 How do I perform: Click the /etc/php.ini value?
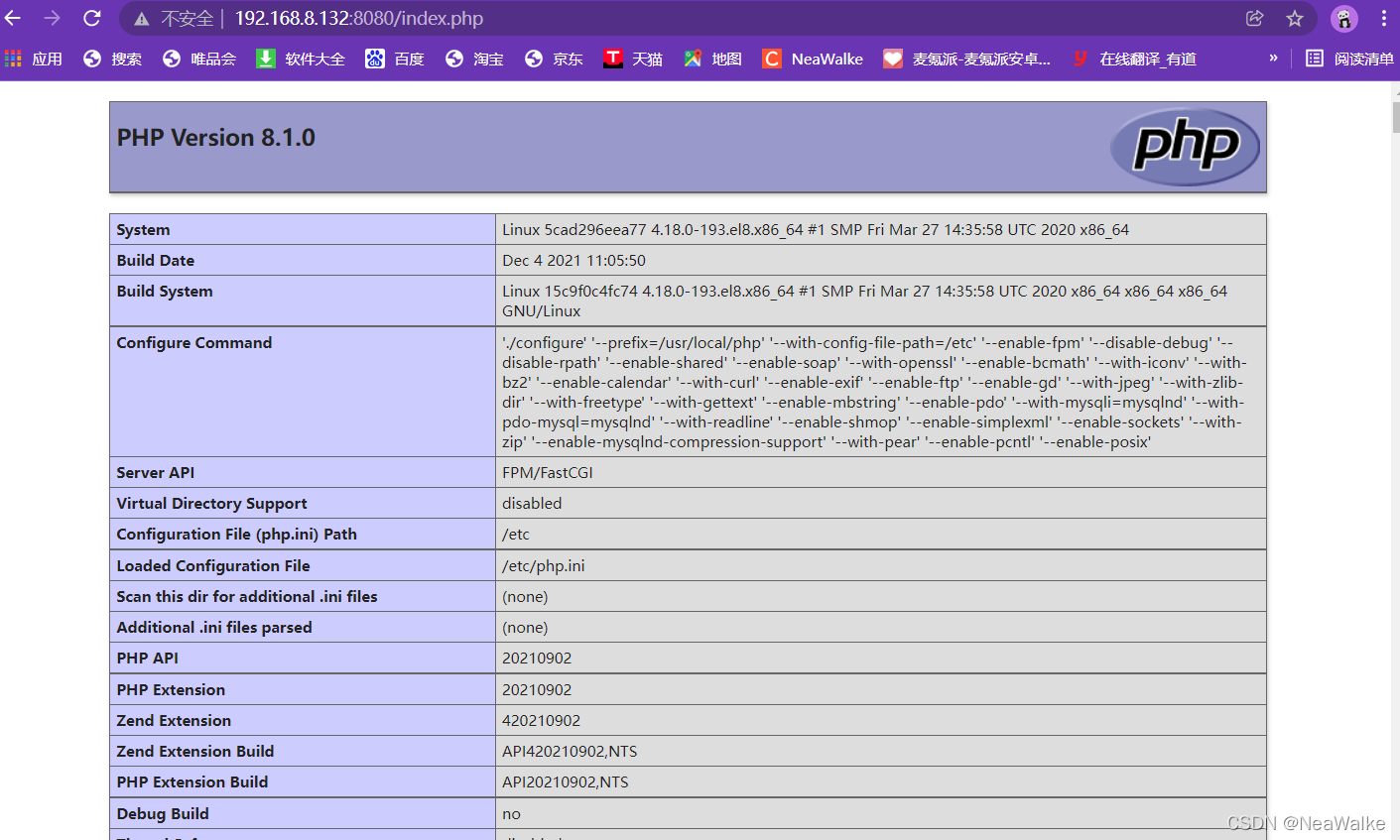click(544, 566)
